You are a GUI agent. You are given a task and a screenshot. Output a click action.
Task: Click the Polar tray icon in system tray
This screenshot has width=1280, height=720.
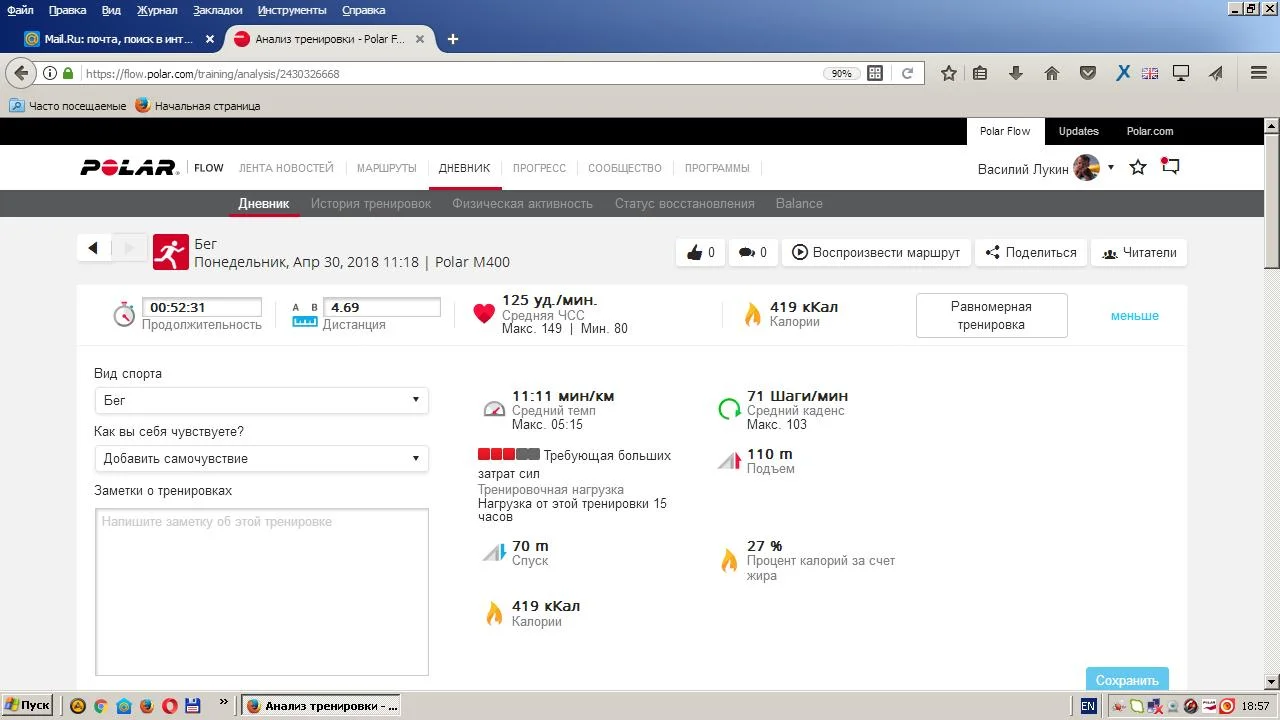click(x=1209, y=706)
